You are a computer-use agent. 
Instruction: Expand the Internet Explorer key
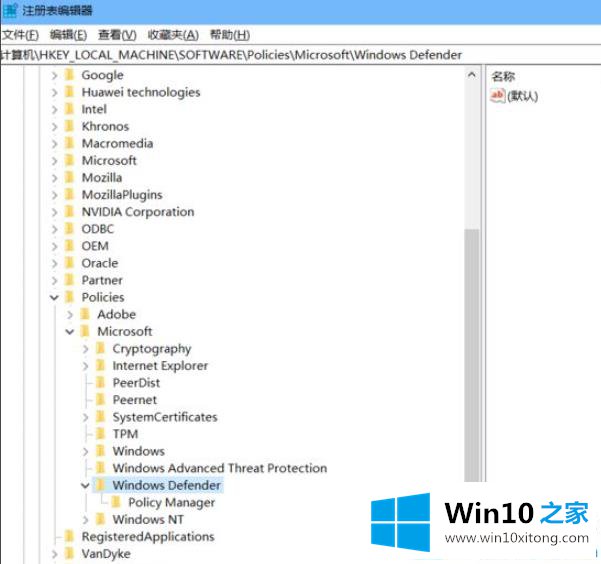tap(85, 366)
